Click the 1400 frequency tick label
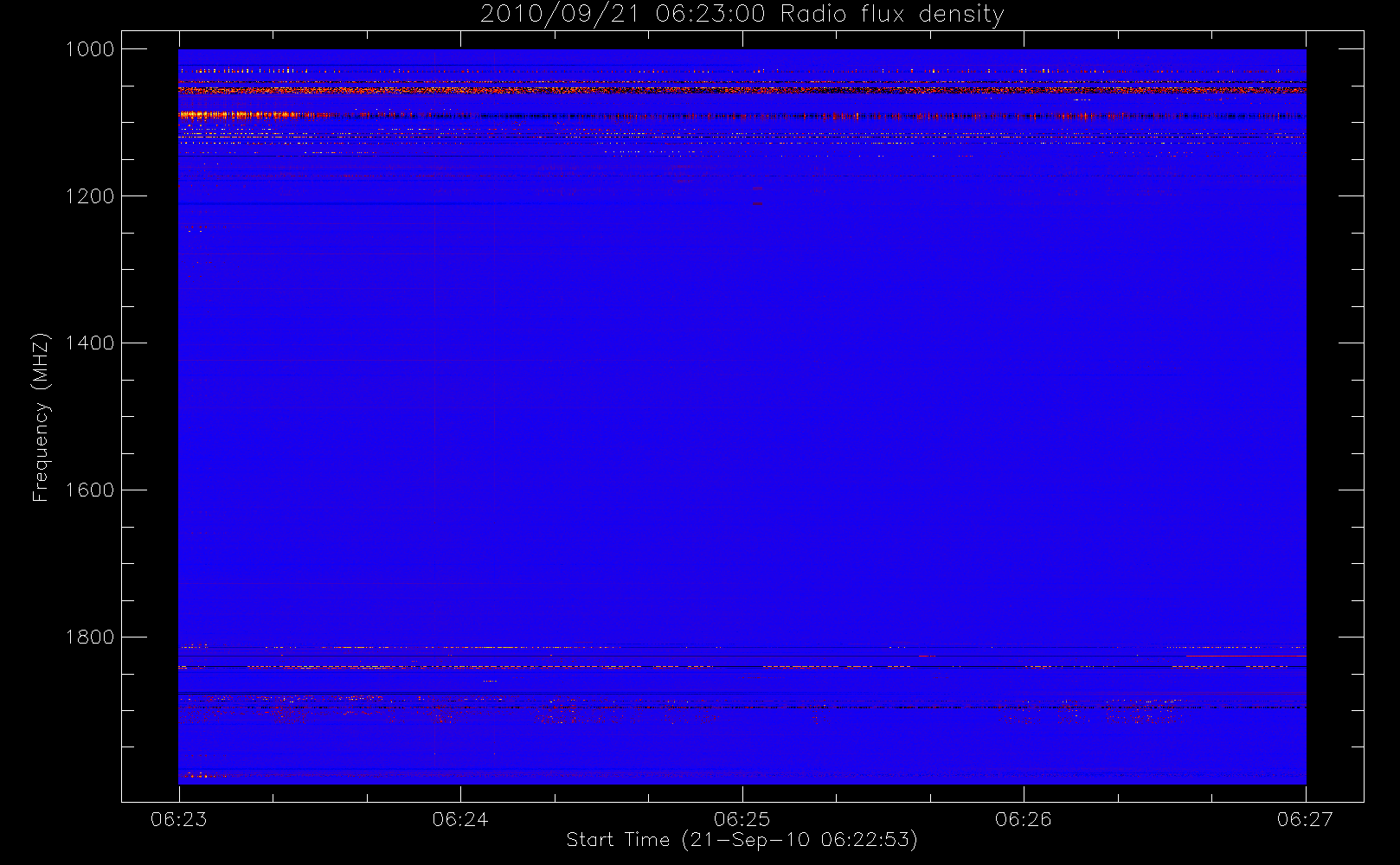 (90, 343)
